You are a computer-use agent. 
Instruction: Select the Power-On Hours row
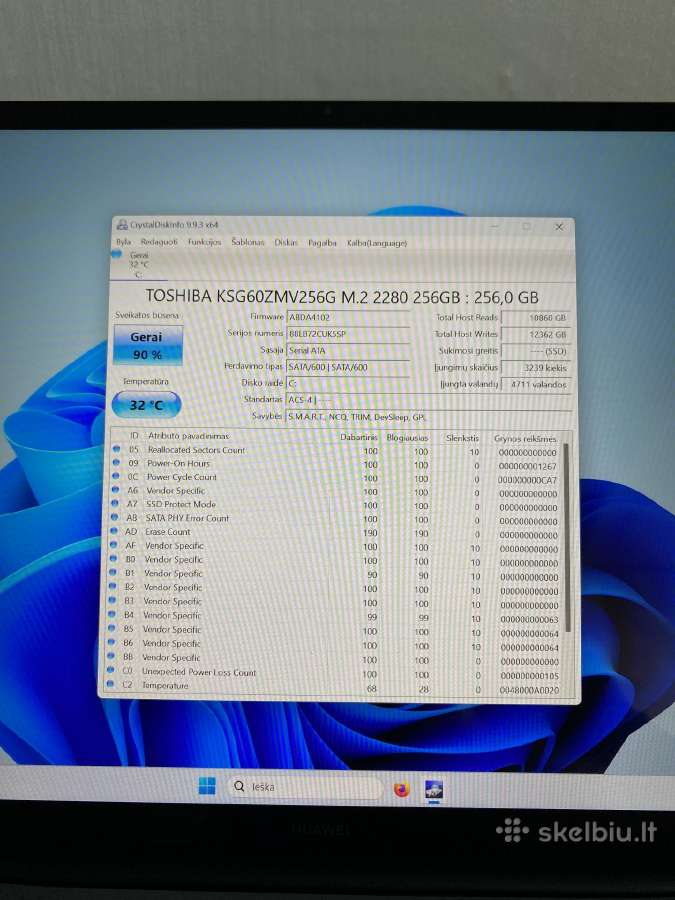[x=336, y=464]
